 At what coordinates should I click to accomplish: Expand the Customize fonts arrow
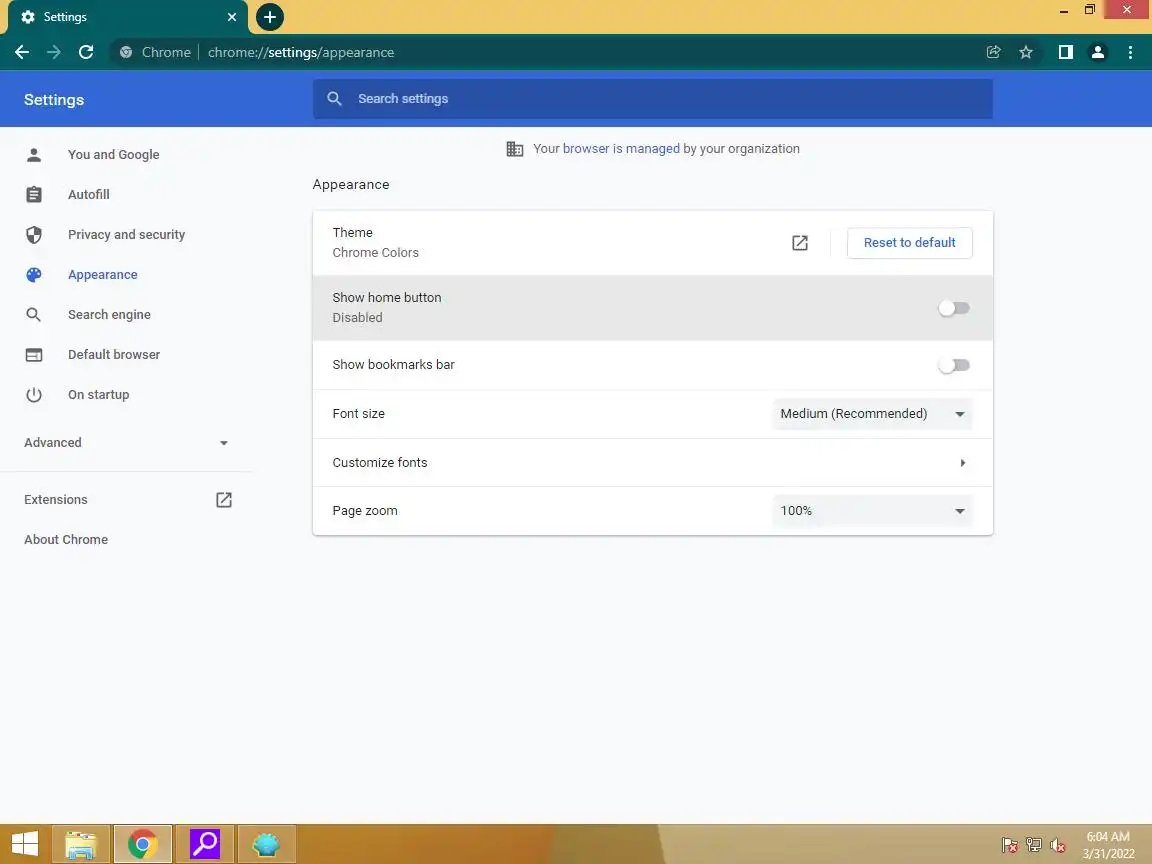pyautogui.click(x=962, y=463)
